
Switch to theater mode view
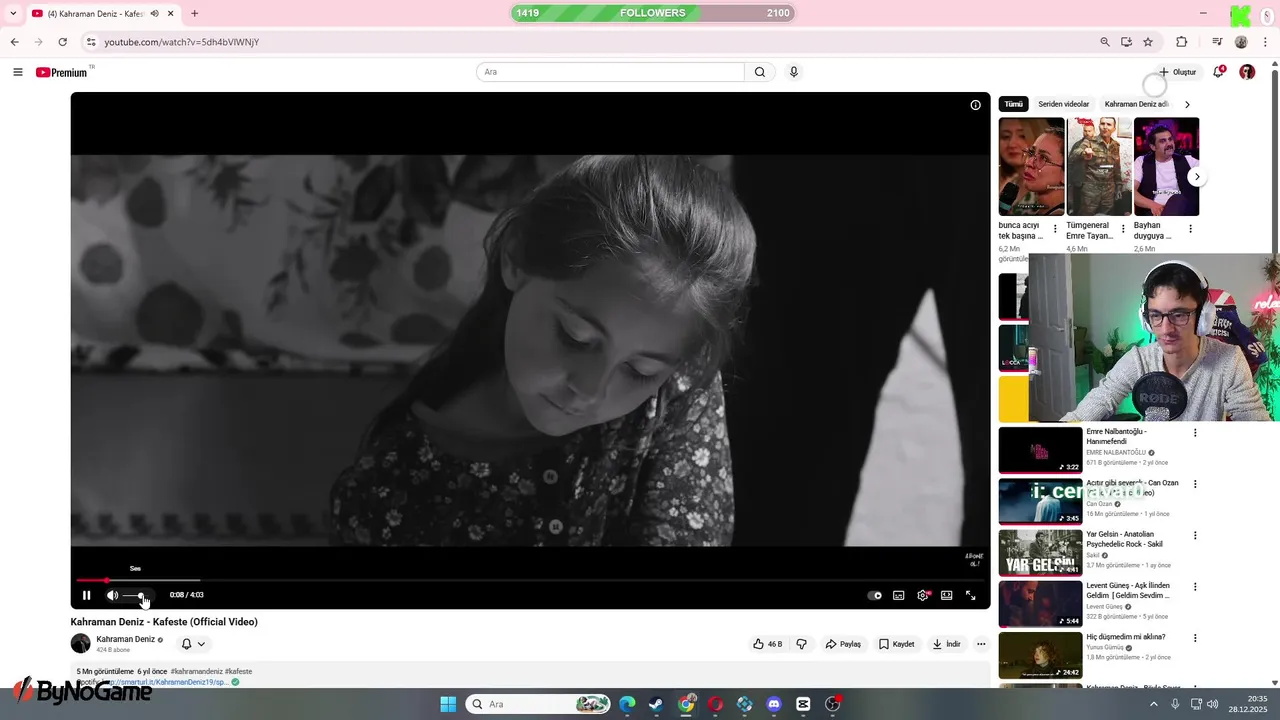pyautogui.click(x=946, y=595)
